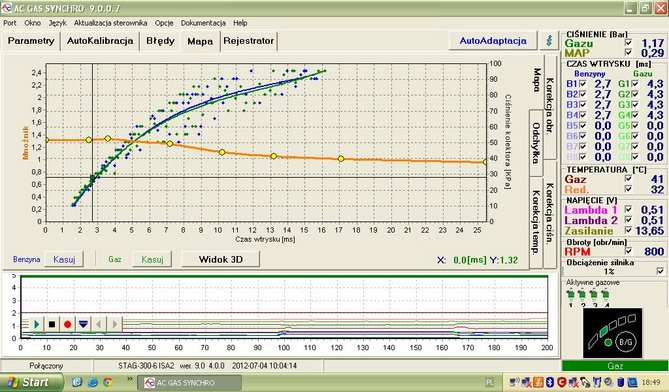Click active gas injector icon number 1
The width and height of the screenshot is (669, 392).
[570, 295]
